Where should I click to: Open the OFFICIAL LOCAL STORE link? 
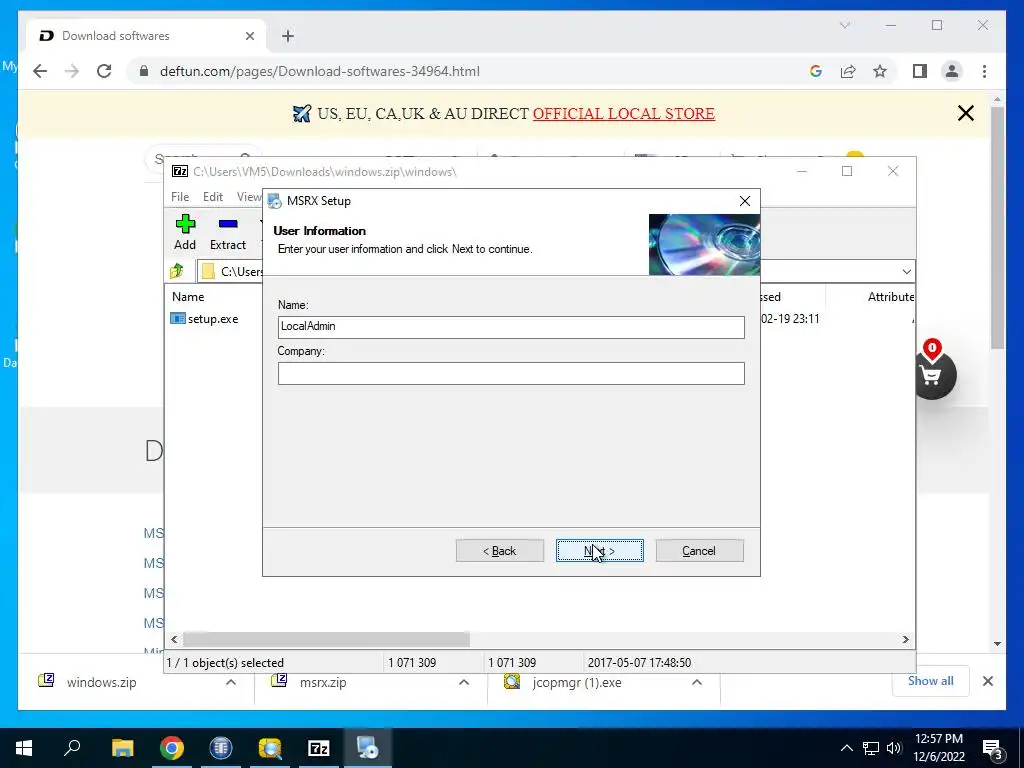pos(624,114)
